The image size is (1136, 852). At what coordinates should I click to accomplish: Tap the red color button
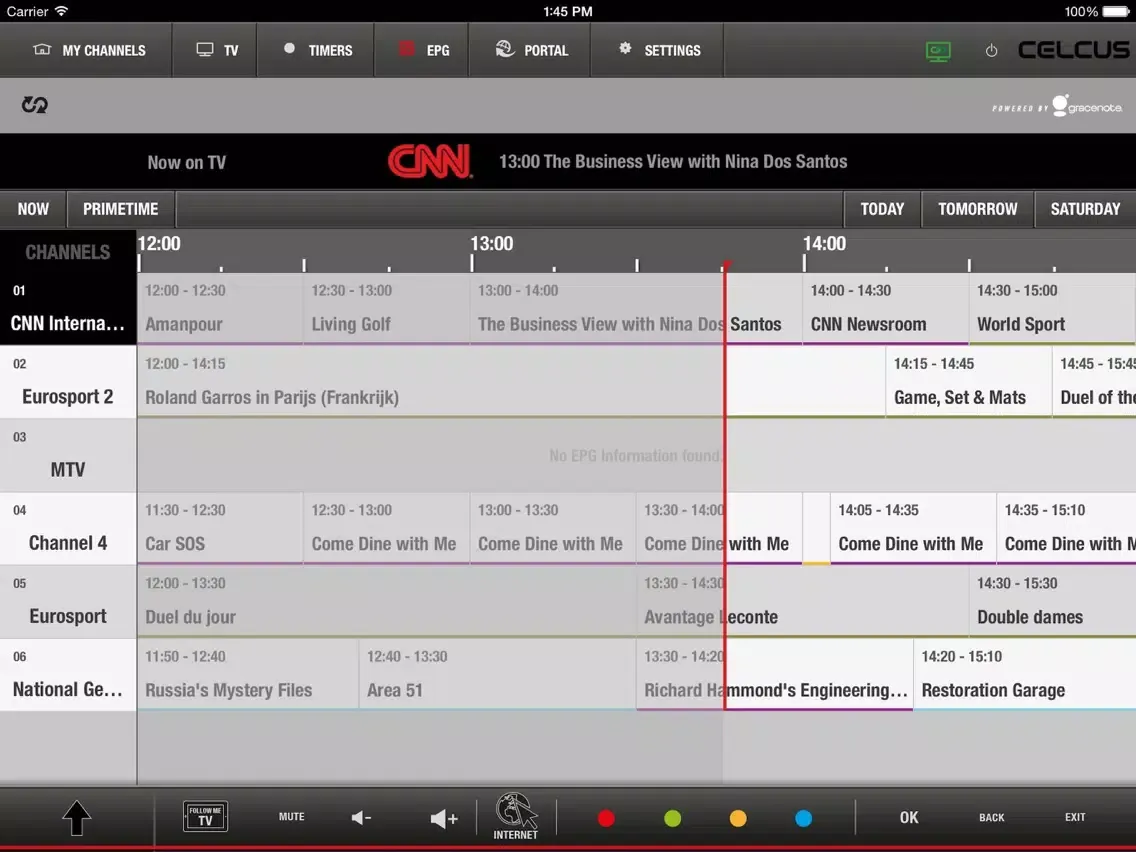click(x=606, y=818)
